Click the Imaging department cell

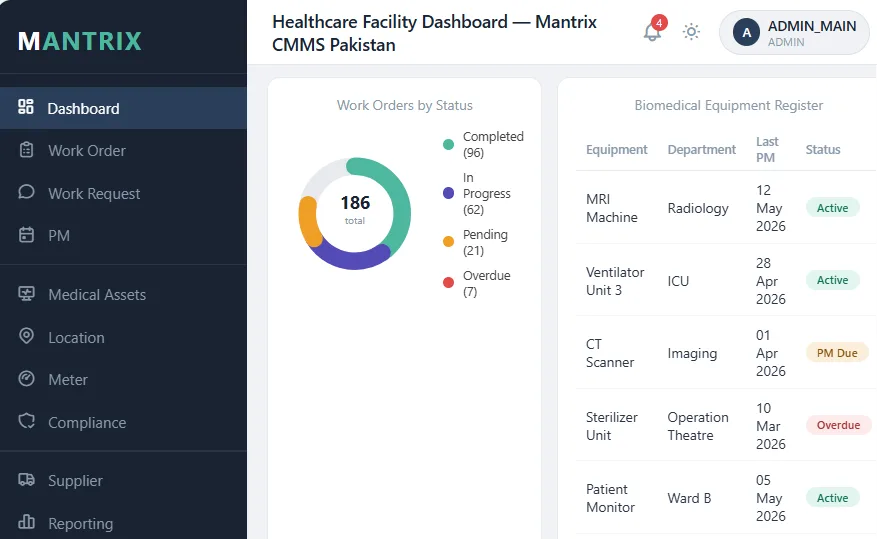692,354
